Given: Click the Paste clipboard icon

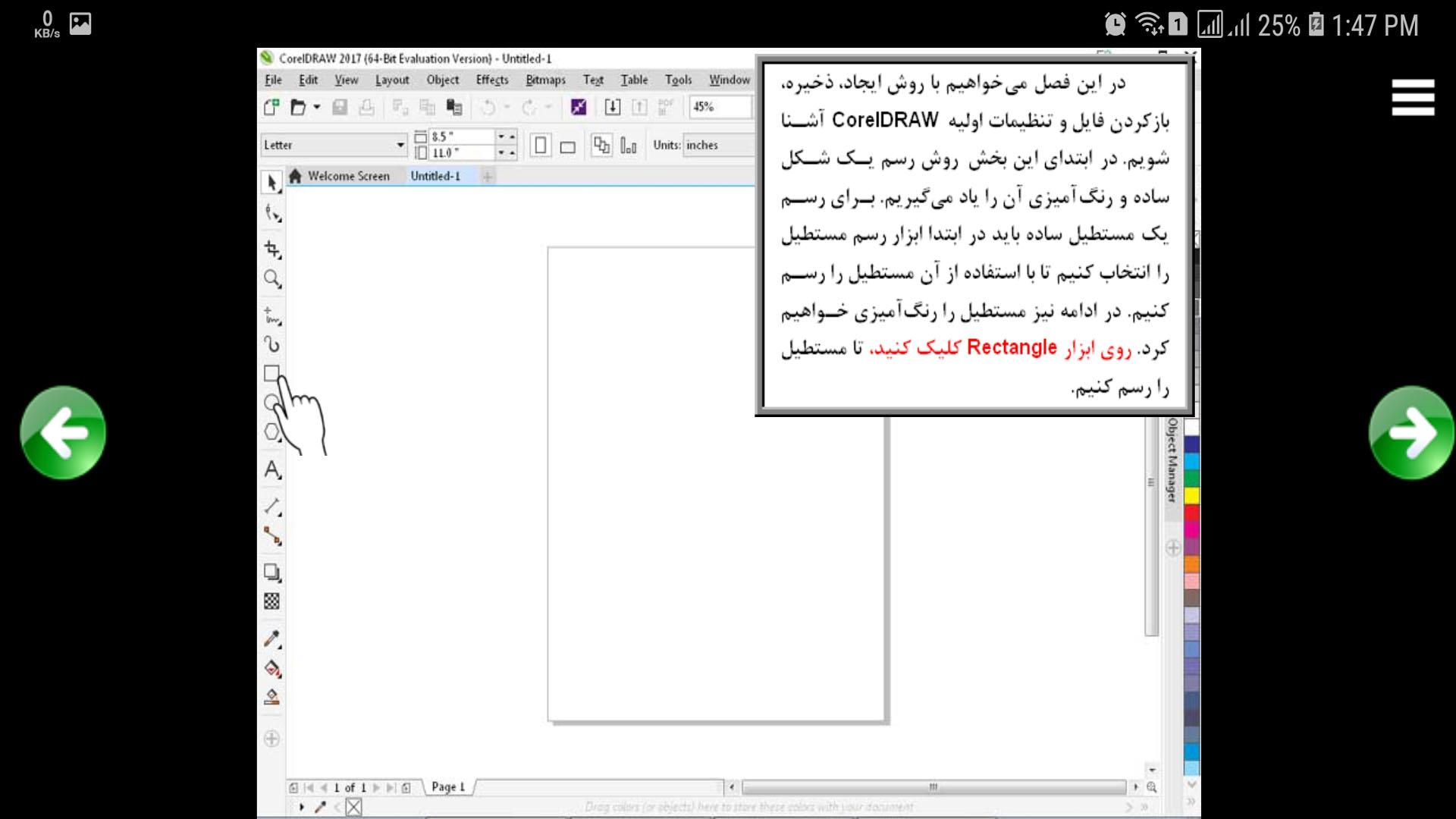Looking at the screenshot, I should 454,107.
